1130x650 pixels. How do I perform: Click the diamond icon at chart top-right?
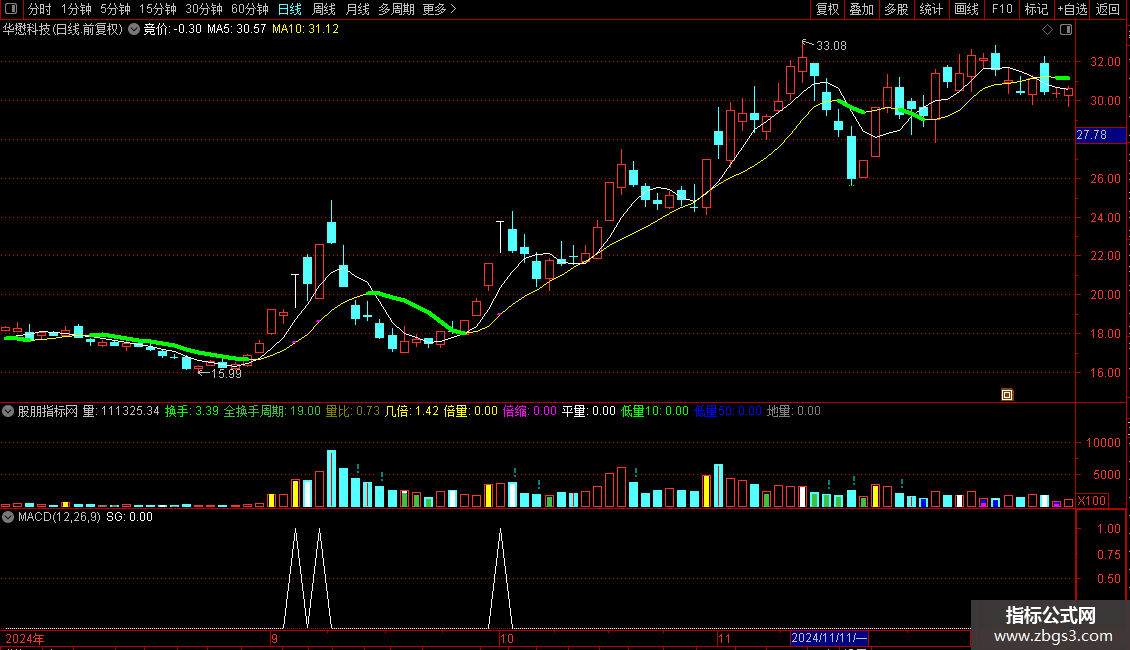[x=1048, y=30]
